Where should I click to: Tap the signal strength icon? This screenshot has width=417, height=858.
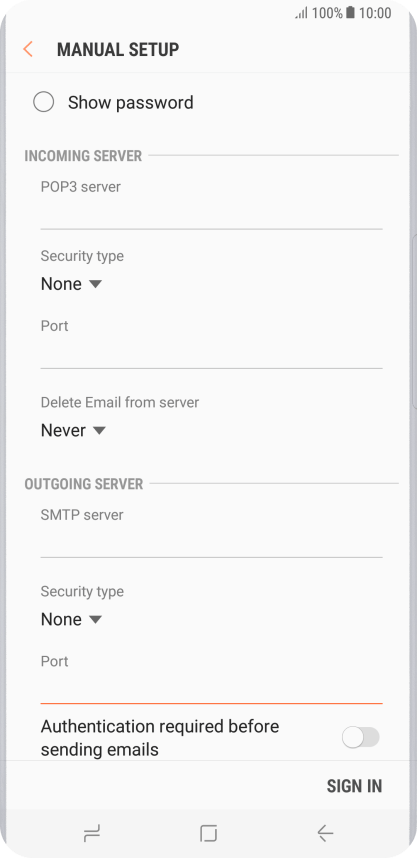coord(302,13)
